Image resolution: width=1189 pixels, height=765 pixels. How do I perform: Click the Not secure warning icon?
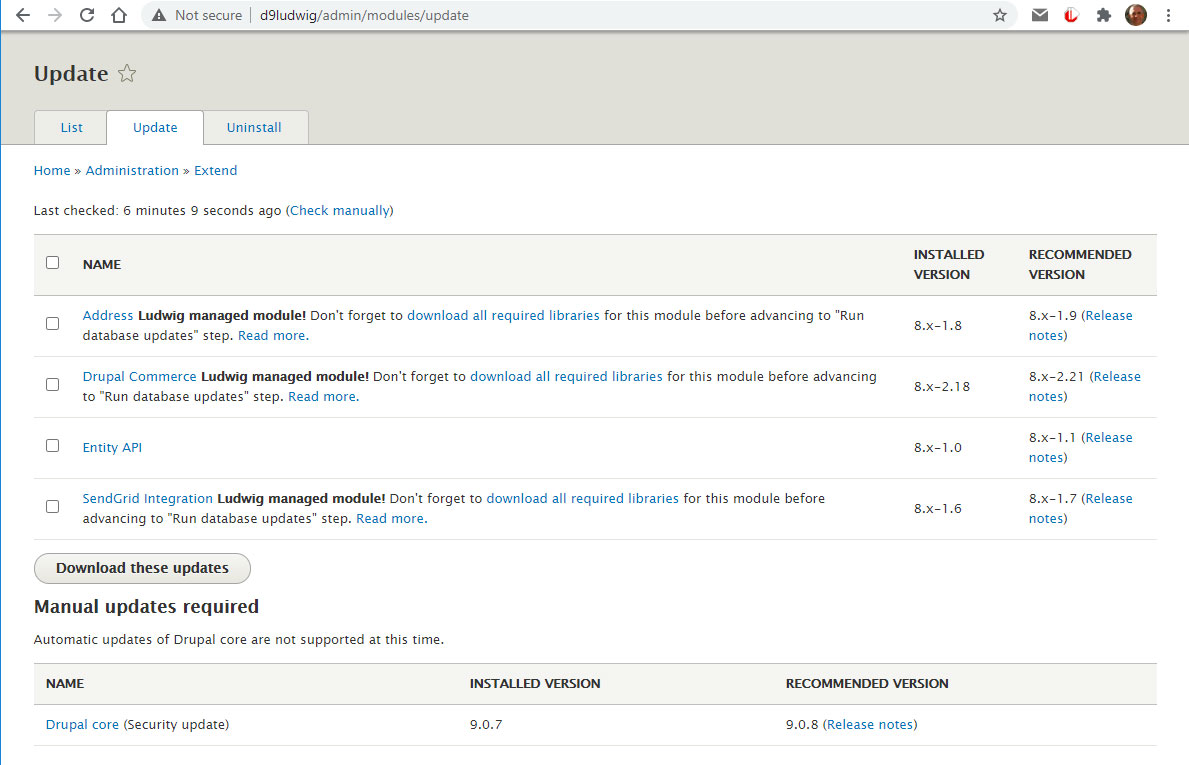[158, 15]
